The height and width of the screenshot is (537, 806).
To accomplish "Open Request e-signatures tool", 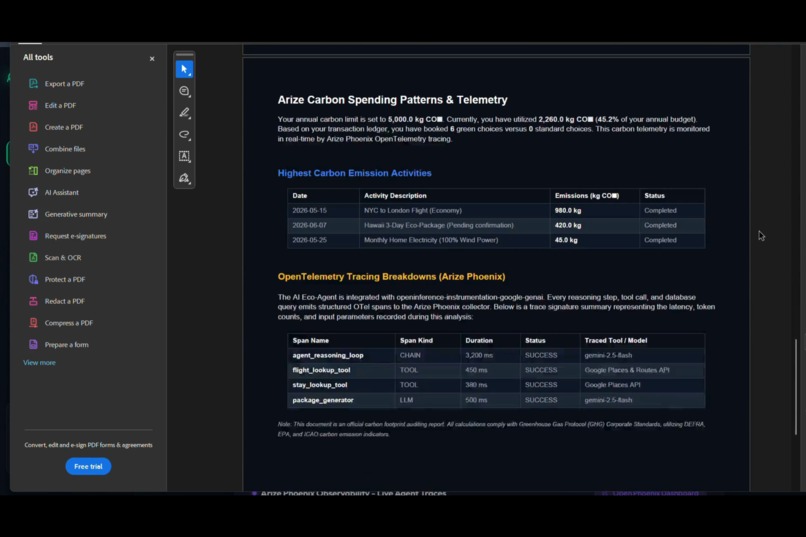I will 76,236.
